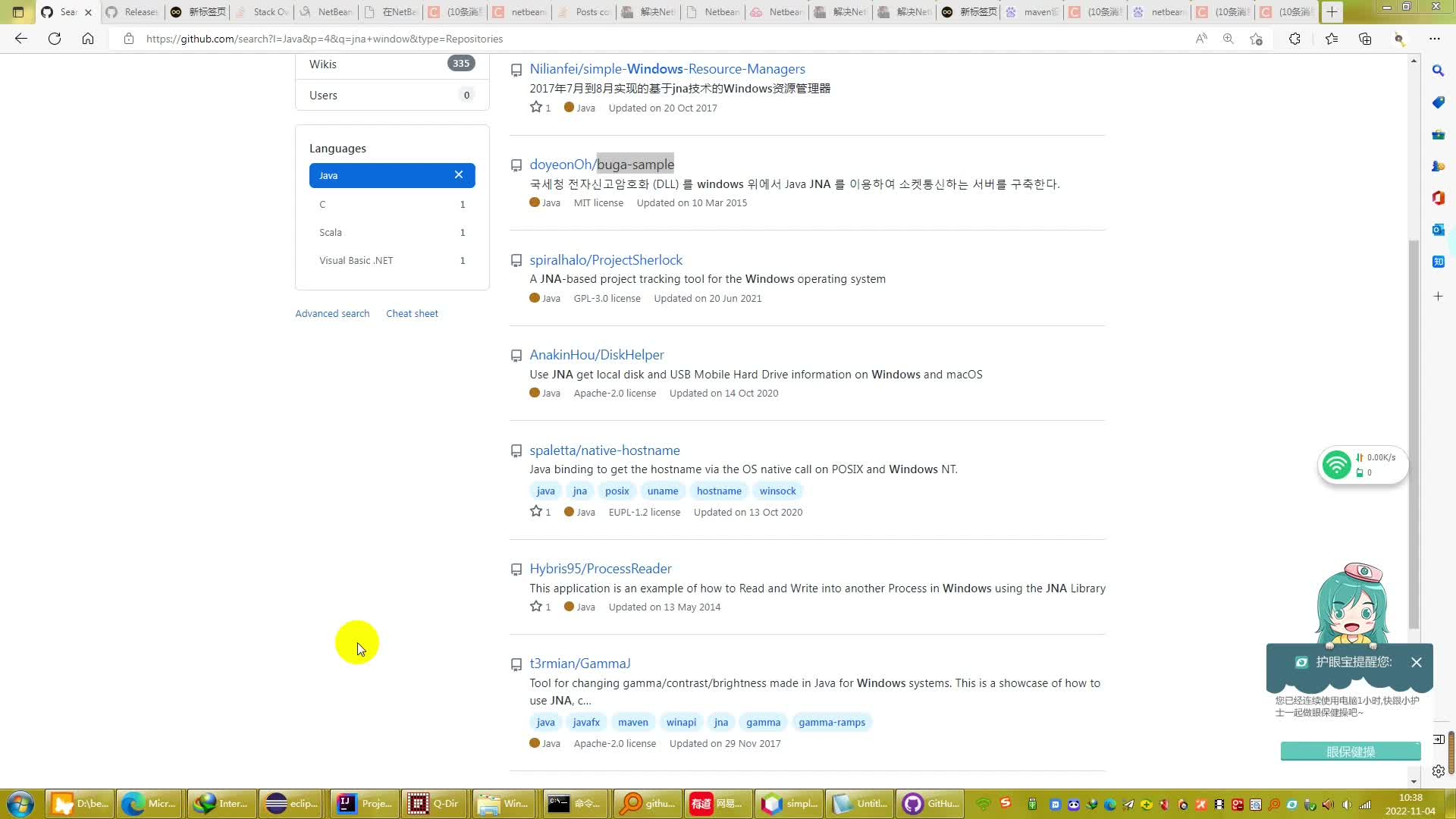Click the gamma topic tag
1456x819 pixels.
coord(763,722)
